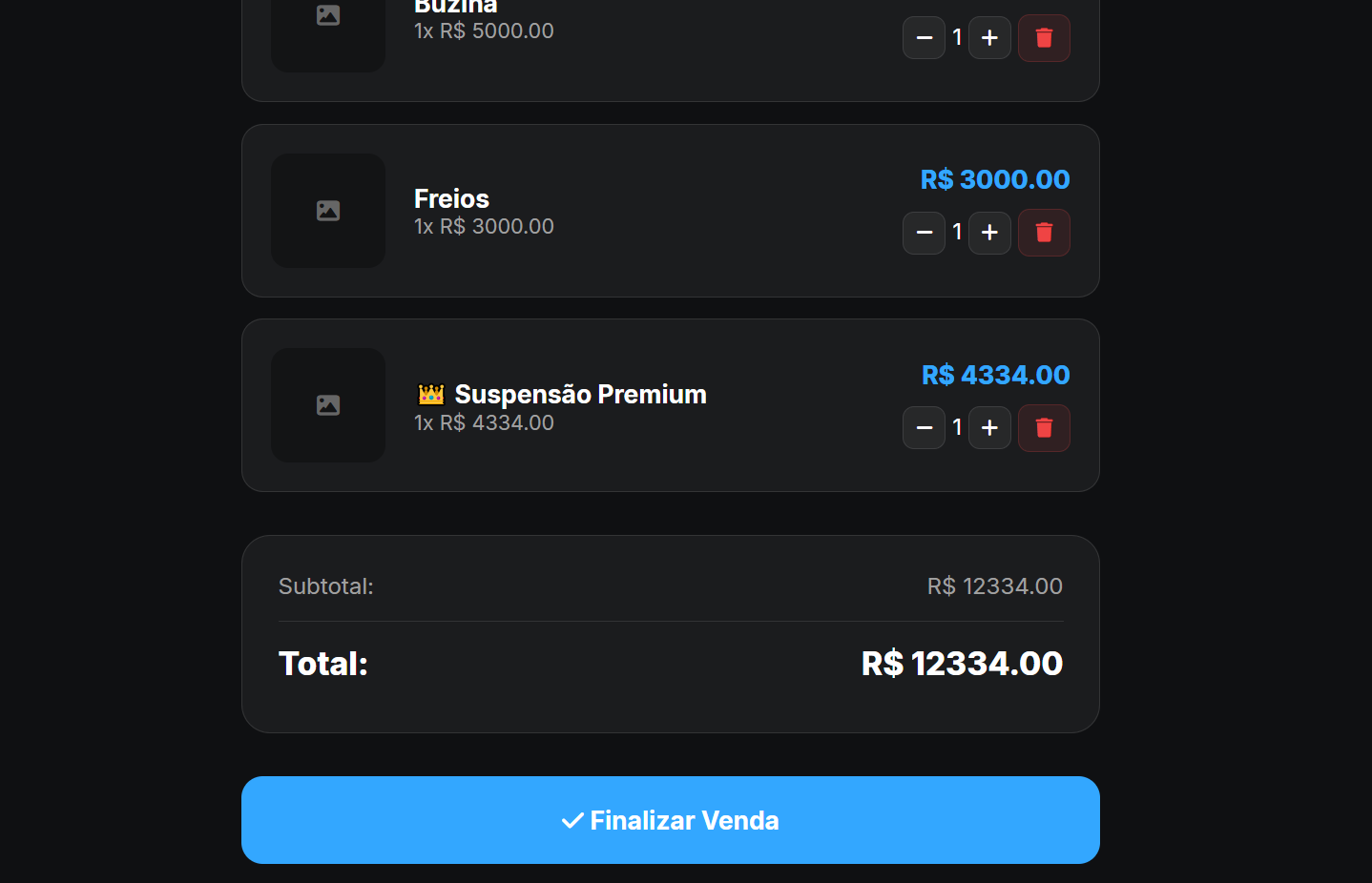Decrease the Buzina quantity with minus
Screen dimensions: 1372x883
924,38
